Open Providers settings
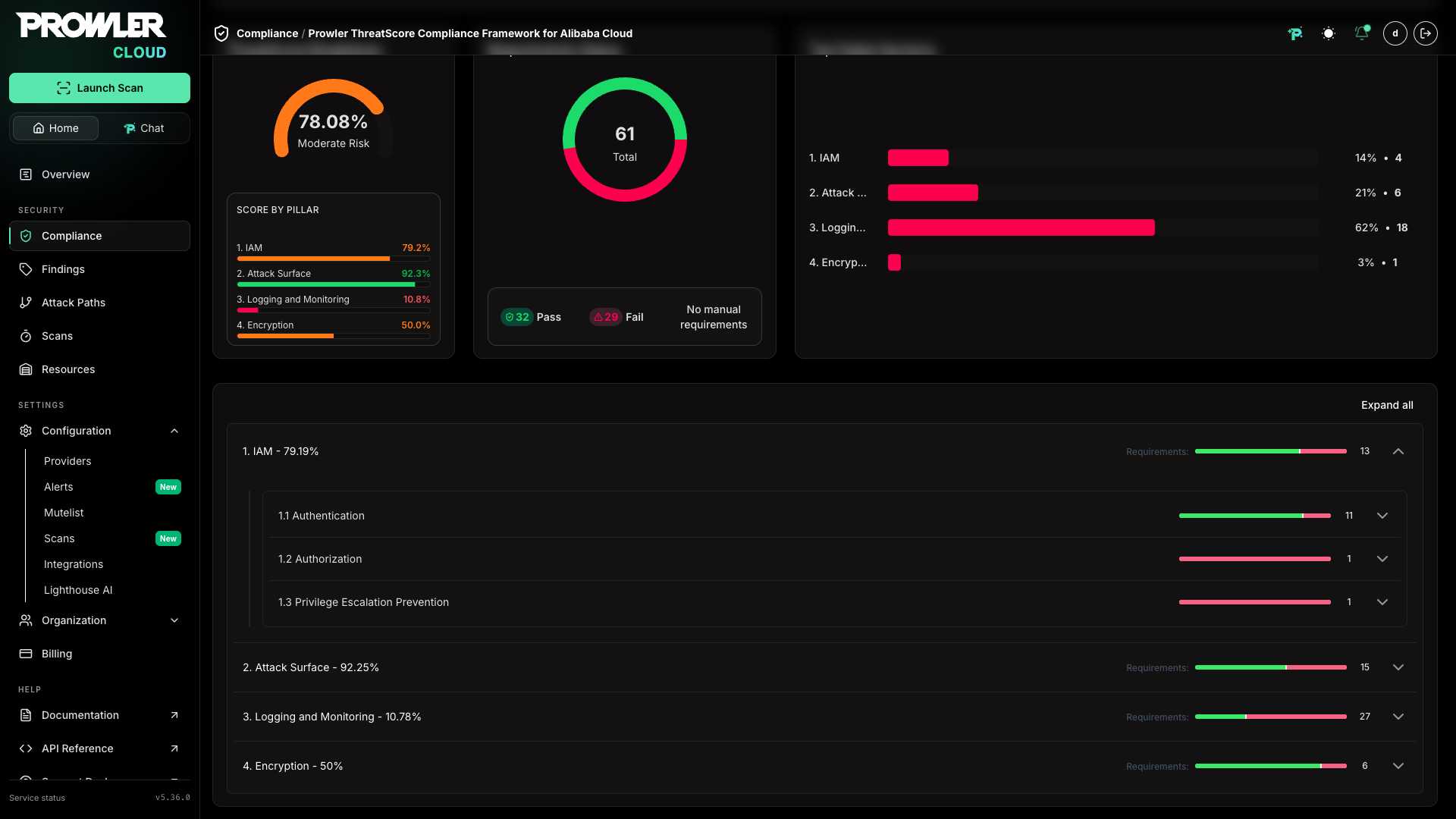This screenshot has height=819, width=1456. point(67,461)
